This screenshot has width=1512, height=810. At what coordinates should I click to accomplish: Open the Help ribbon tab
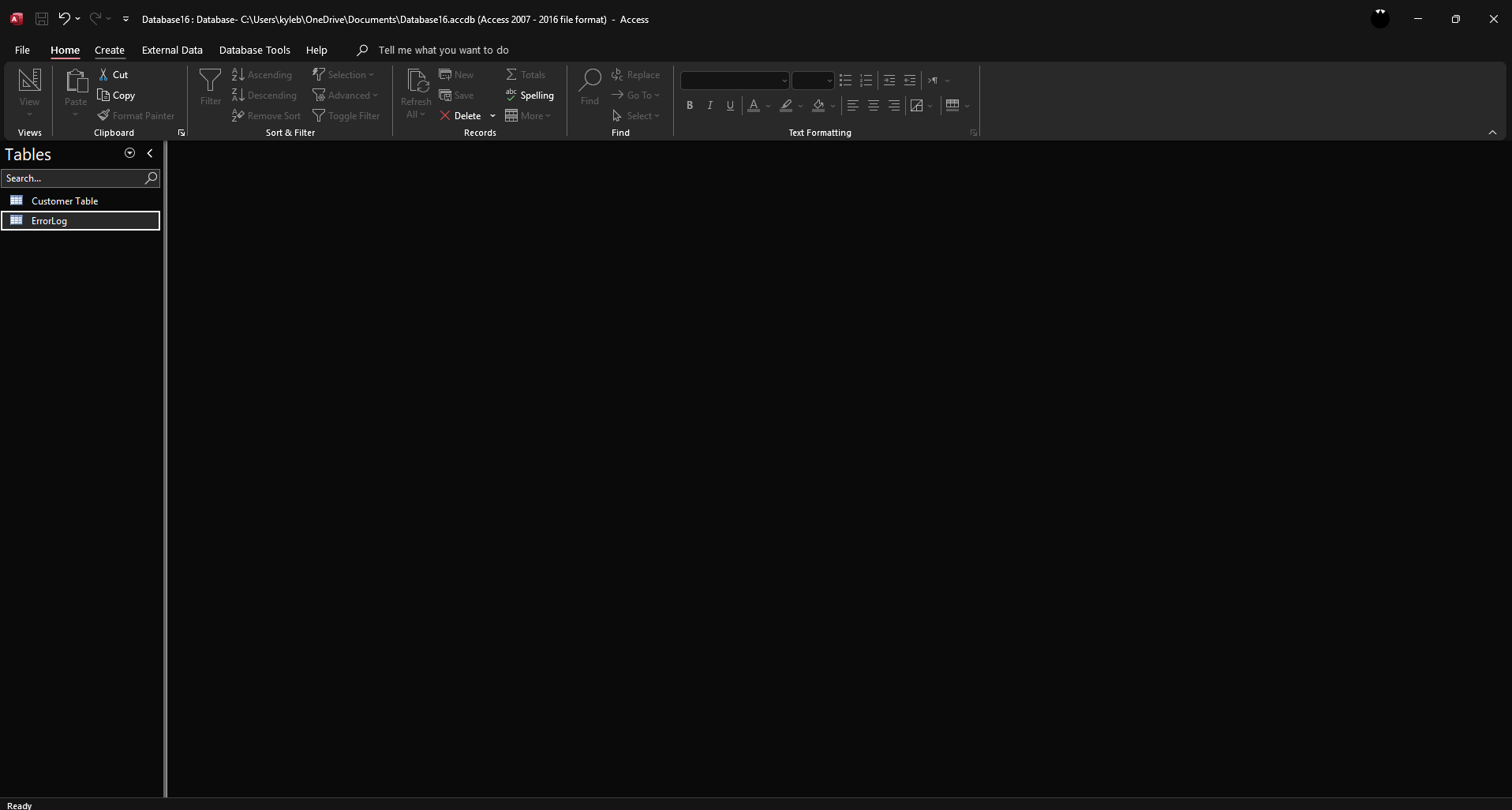tap(316, 50)
